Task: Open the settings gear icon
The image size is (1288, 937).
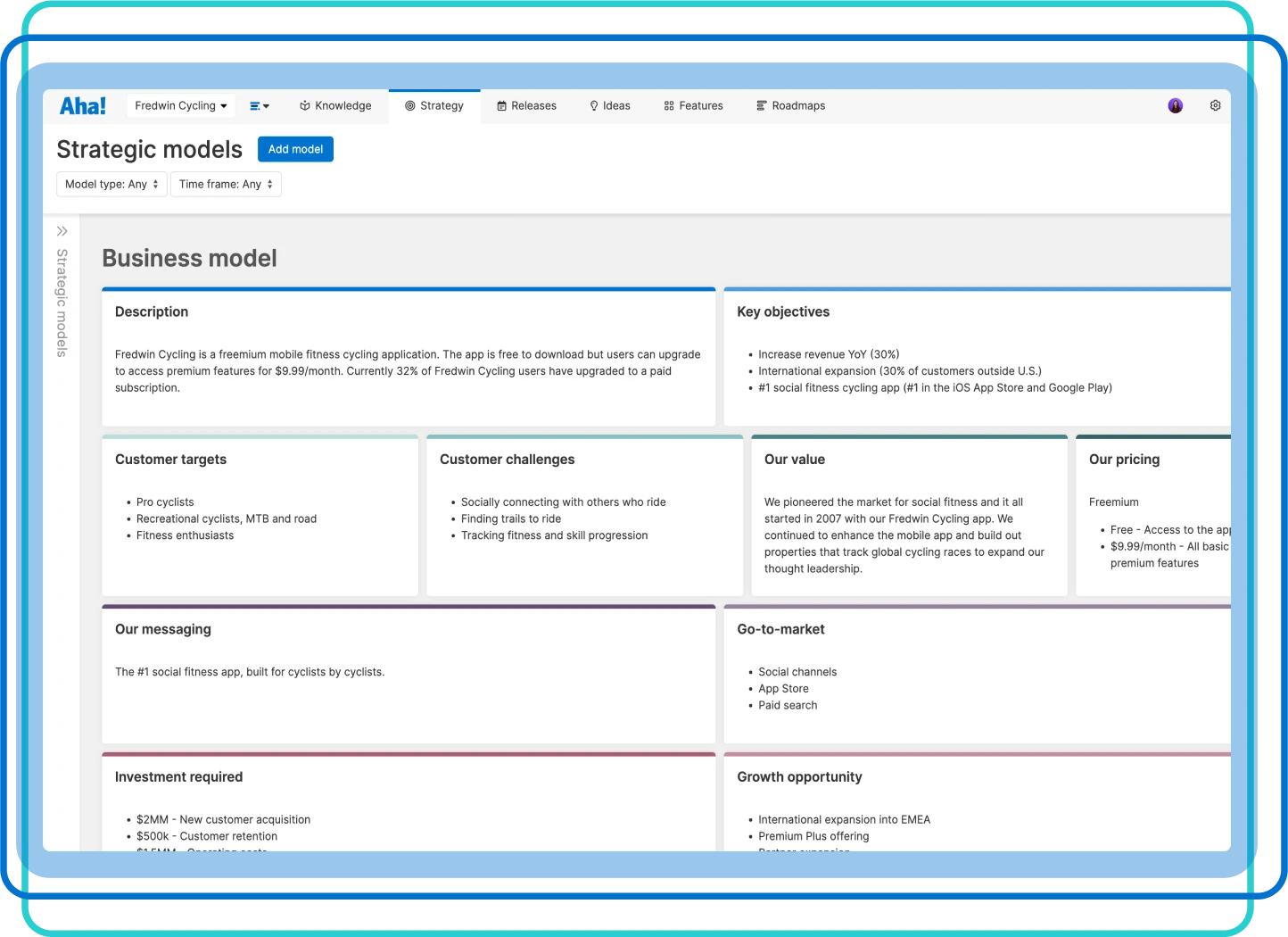Action: tap(1215, 105)
